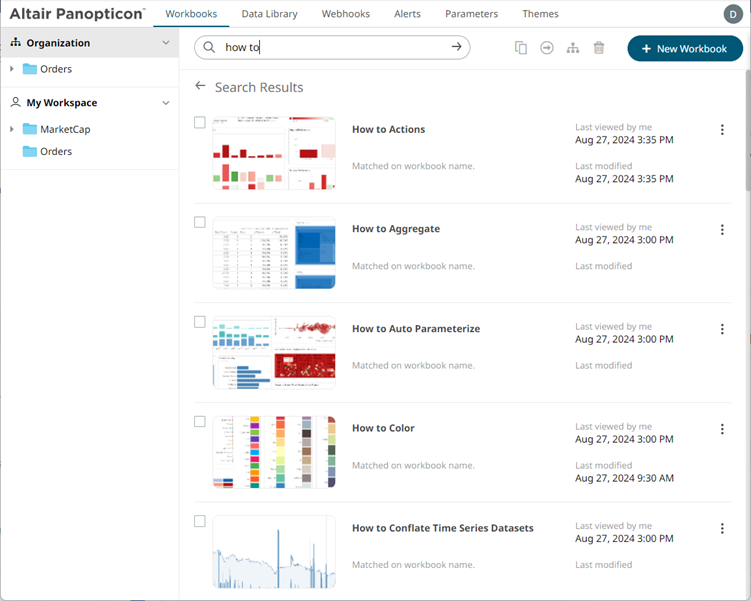Click the How to Color thumbnail
This screenshot has height=601, width=751.
point(274,452)
